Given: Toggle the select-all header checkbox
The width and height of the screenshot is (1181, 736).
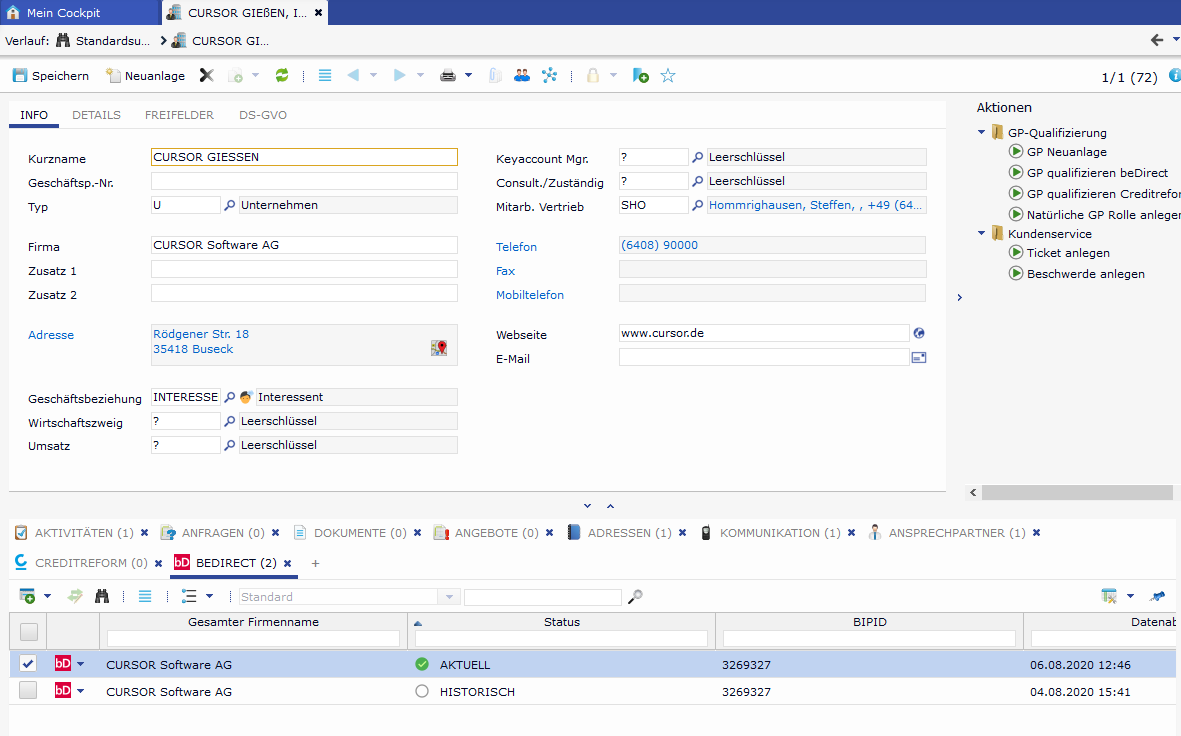Looking at the screenshot, I should (x=28, y=631).
